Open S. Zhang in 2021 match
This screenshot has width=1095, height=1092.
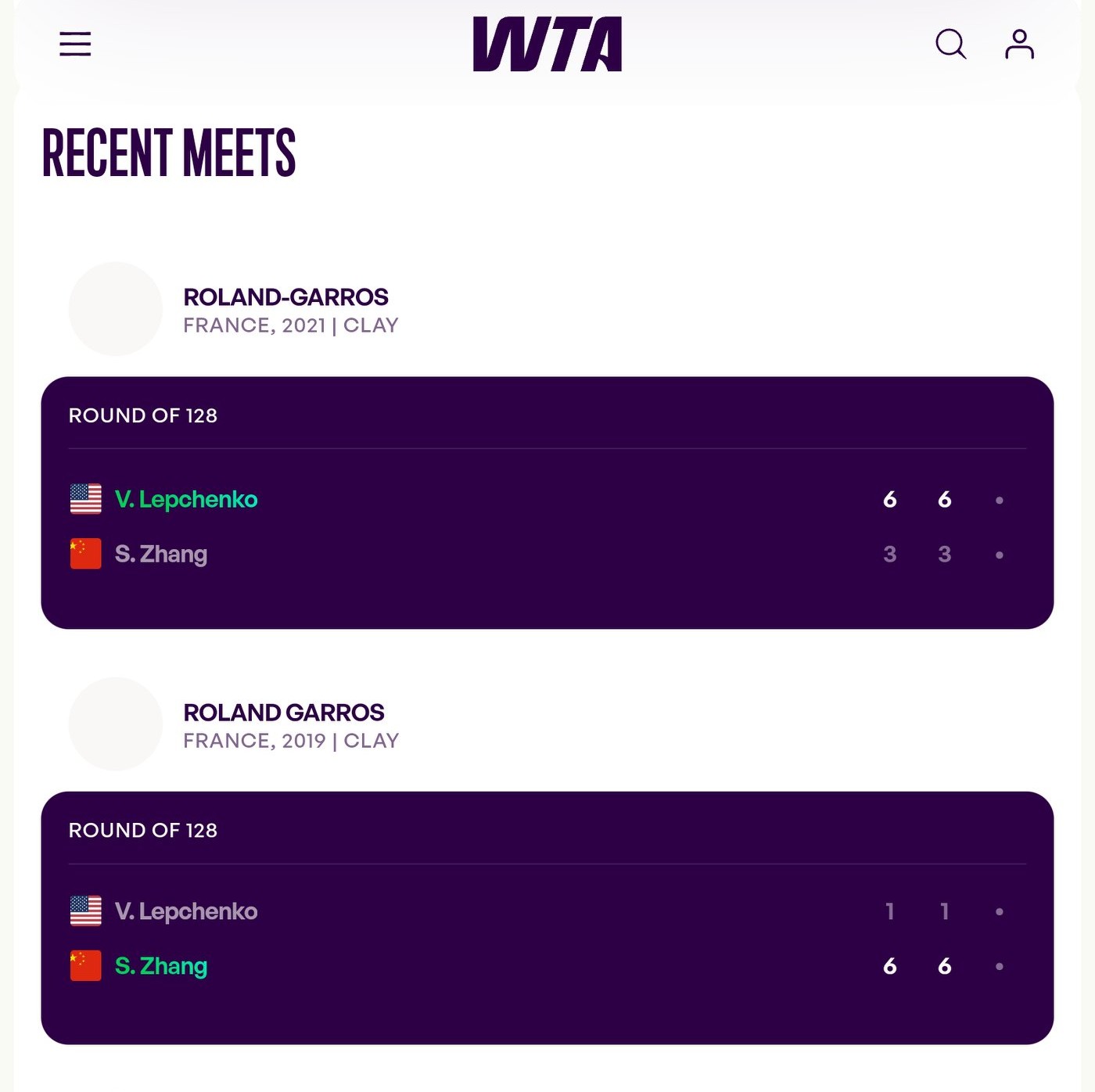[161, 554]
